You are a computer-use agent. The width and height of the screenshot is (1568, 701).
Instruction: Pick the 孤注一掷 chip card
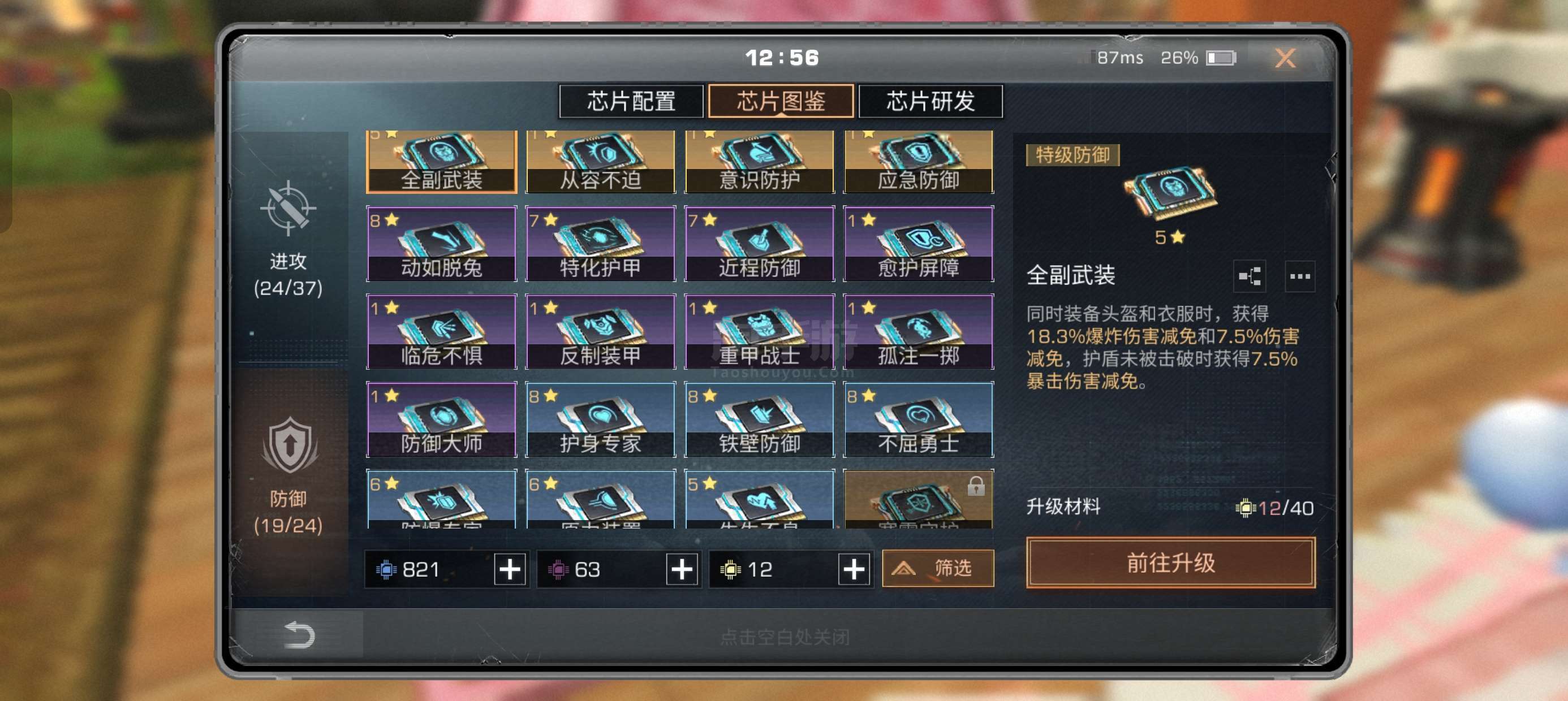click(x=919, y=332)
